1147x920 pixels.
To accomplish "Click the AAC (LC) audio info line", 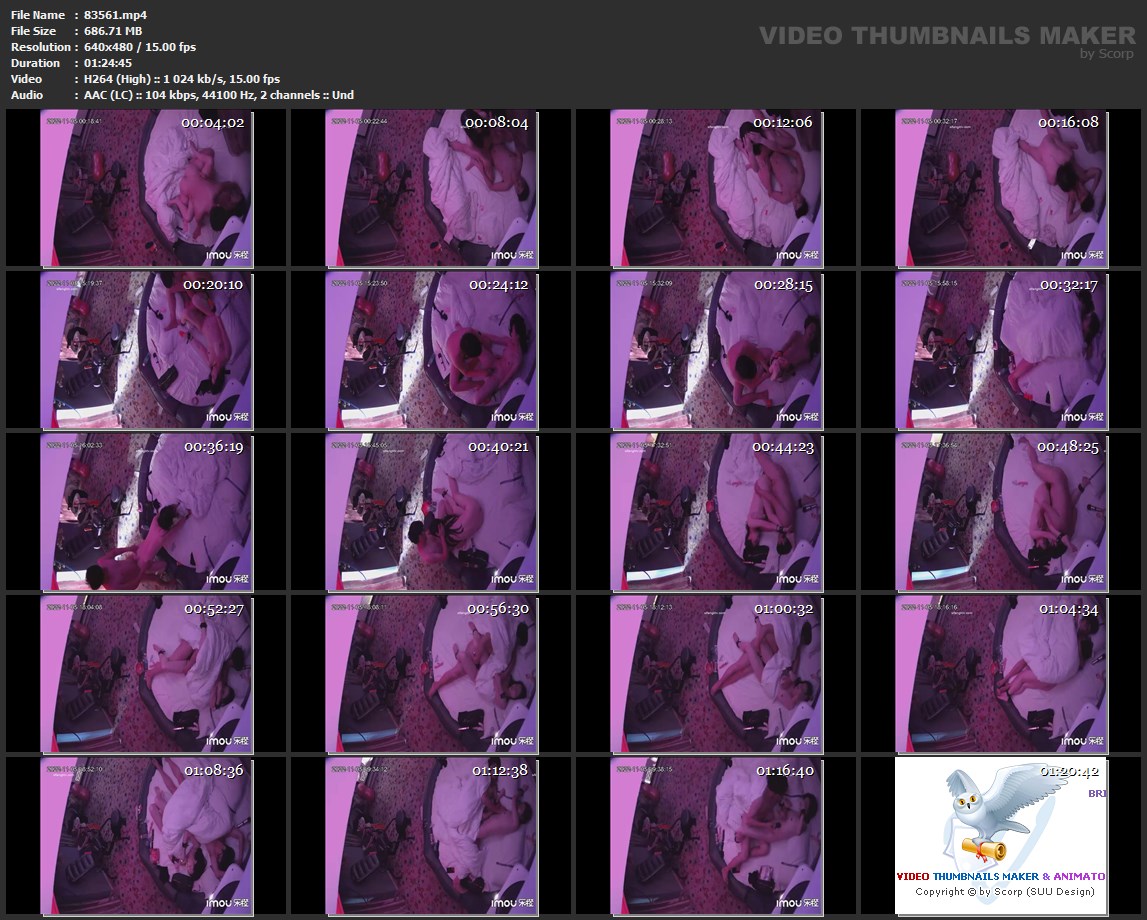I will (219, 95).
